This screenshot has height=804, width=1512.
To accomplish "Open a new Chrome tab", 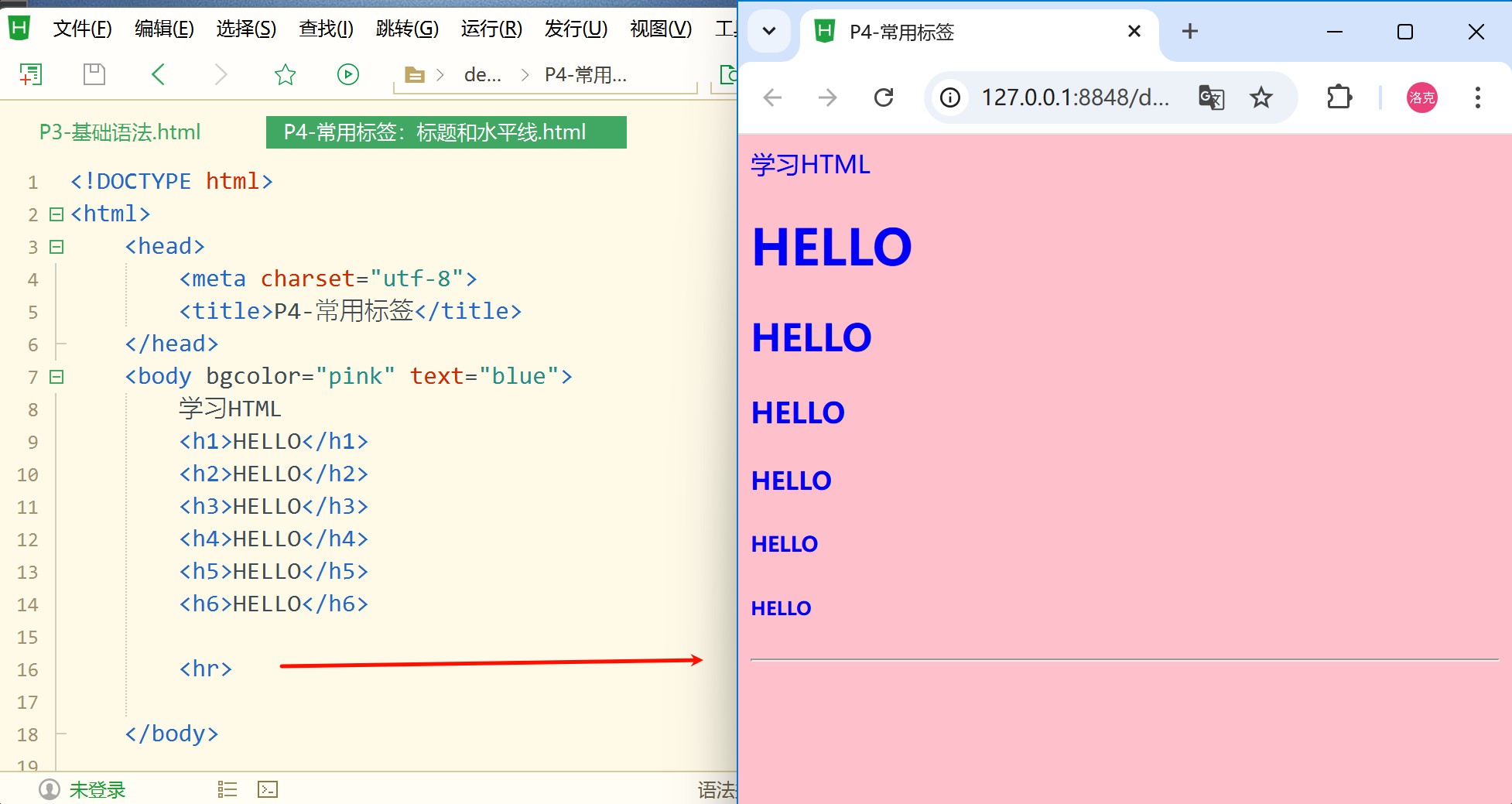I will coord(1190,32).
